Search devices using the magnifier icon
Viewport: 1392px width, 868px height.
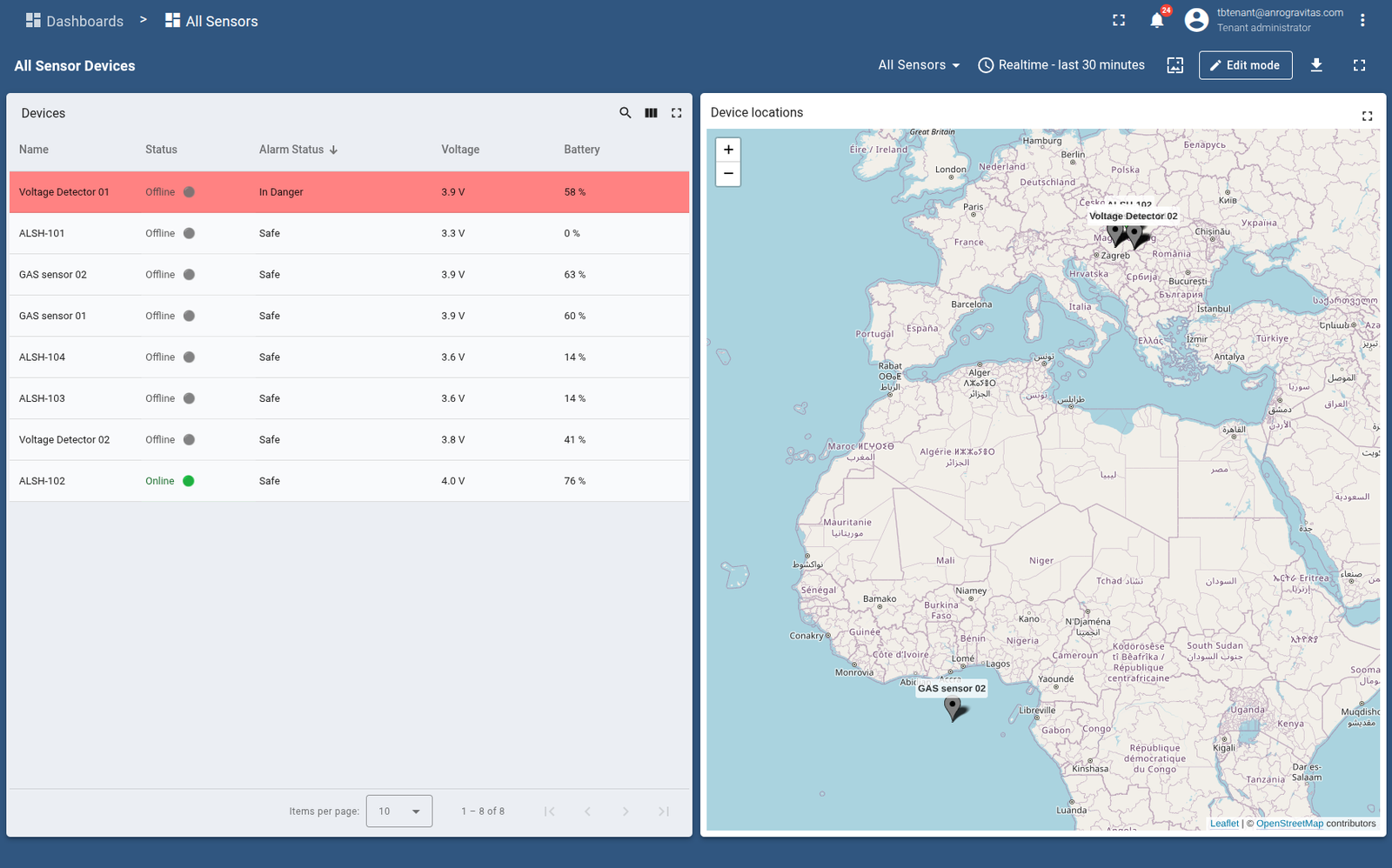click(x=625, y=113)
